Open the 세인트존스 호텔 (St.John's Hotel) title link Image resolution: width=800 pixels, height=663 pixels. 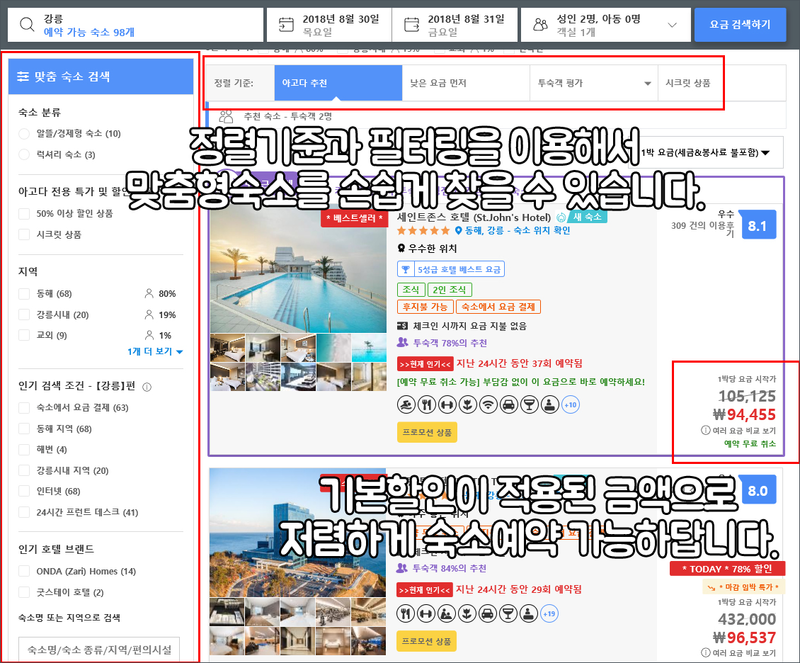473,217
